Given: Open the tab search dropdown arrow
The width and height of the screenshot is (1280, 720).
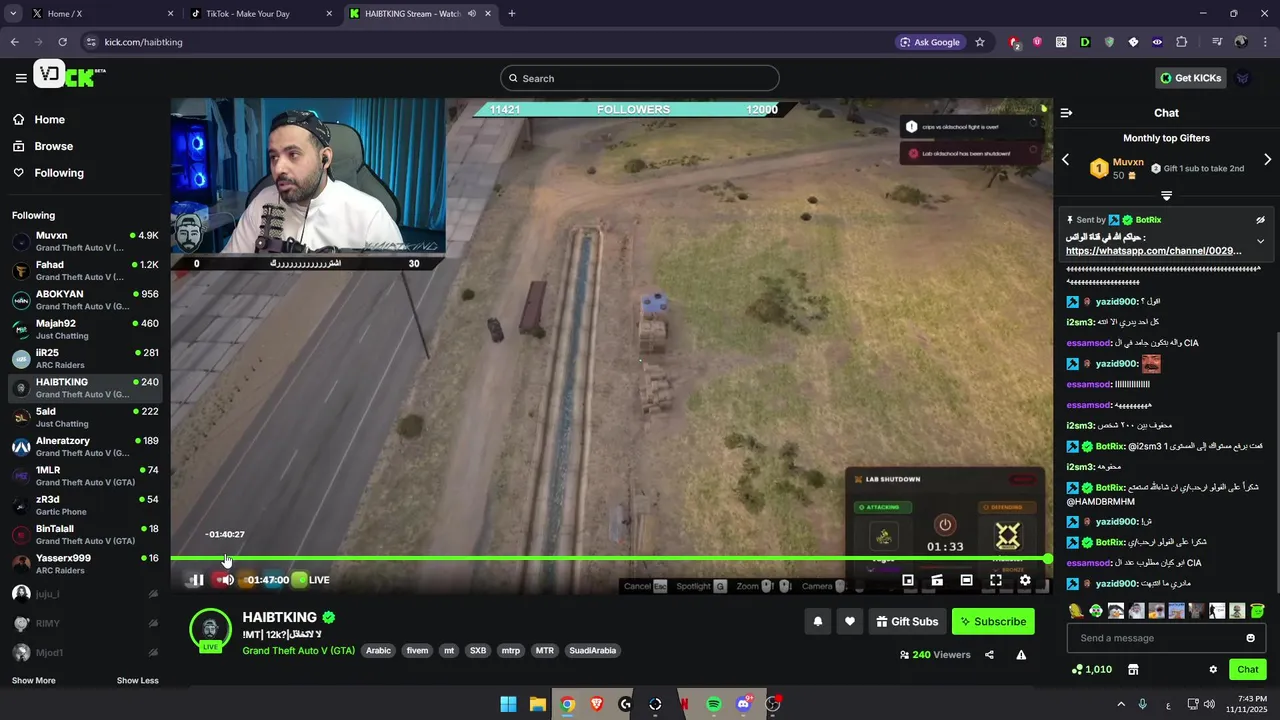Looking at the screenshot, I should tap(12, 14).
